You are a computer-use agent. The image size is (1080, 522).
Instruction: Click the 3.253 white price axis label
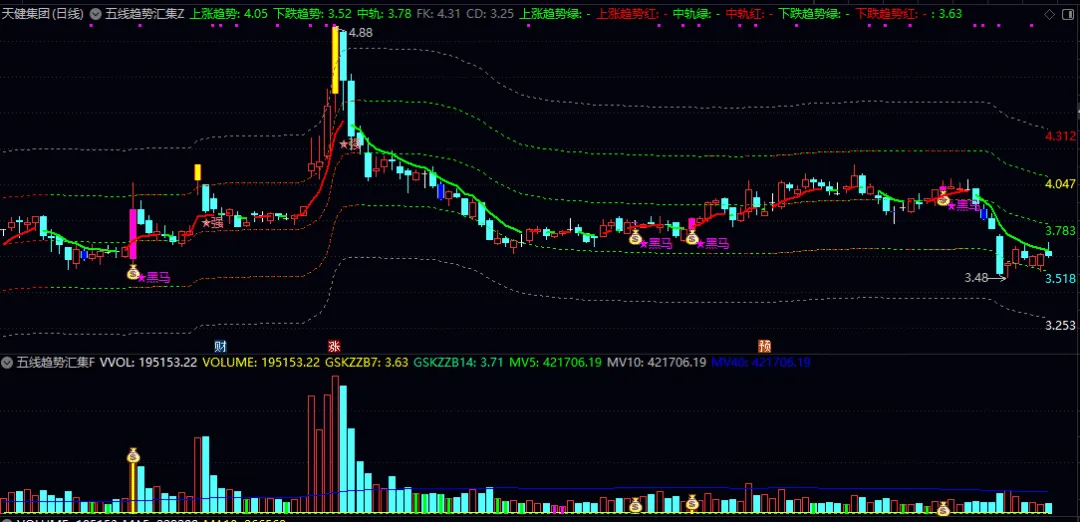click(1060, 326)
